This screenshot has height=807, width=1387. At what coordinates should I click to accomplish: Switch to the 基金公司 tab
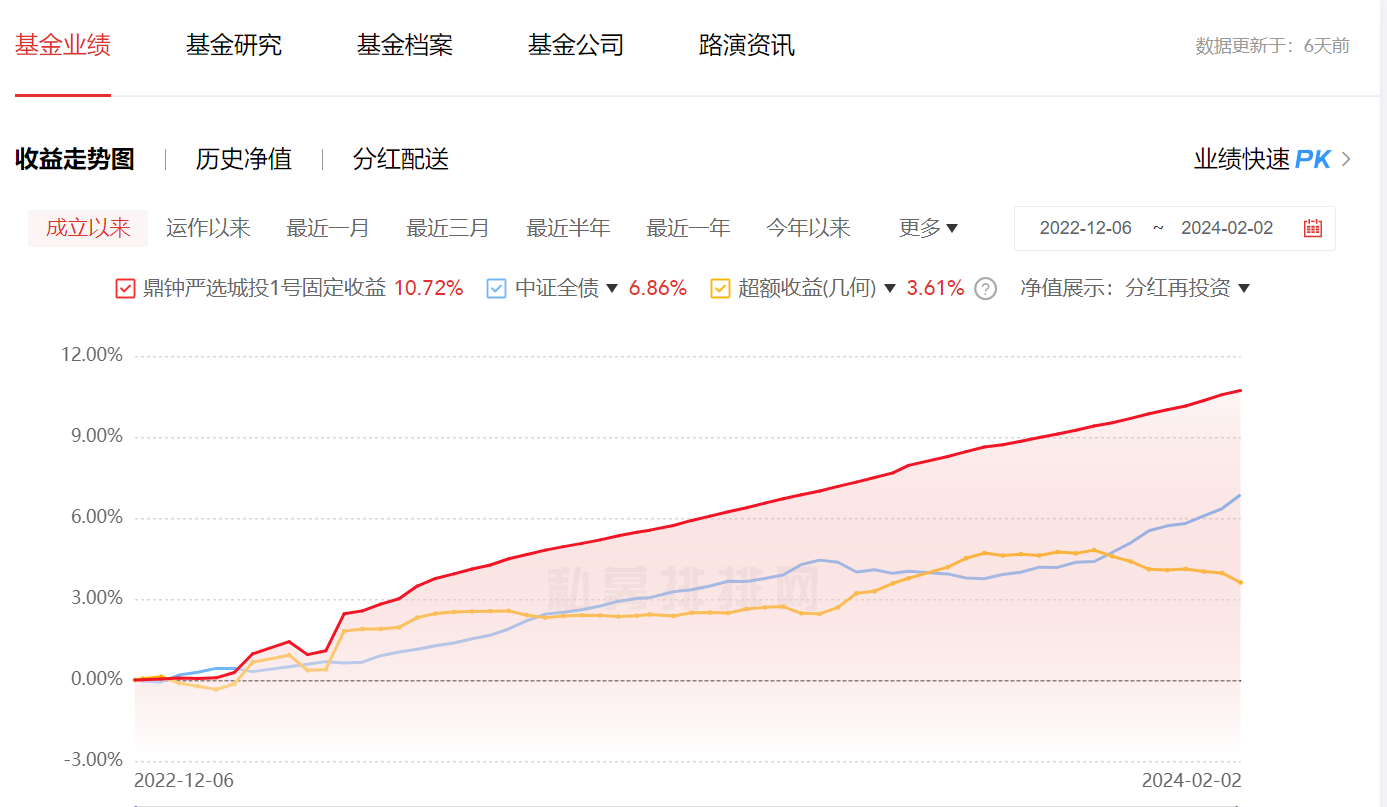tap(576, 45)
